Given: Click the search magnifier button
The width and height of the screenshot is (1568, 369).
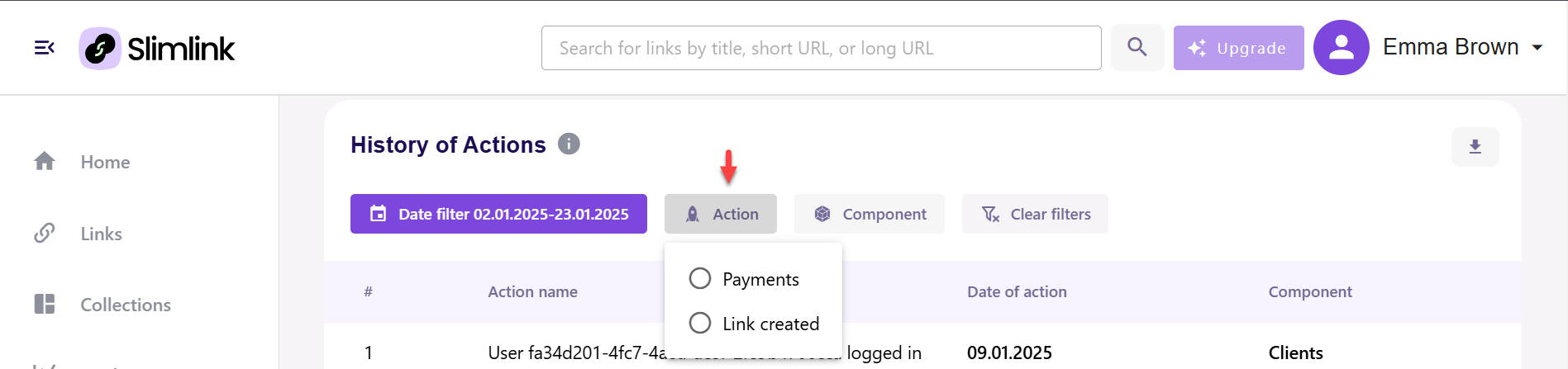Looking at the screenshot, I should [x=1137, y=47].
